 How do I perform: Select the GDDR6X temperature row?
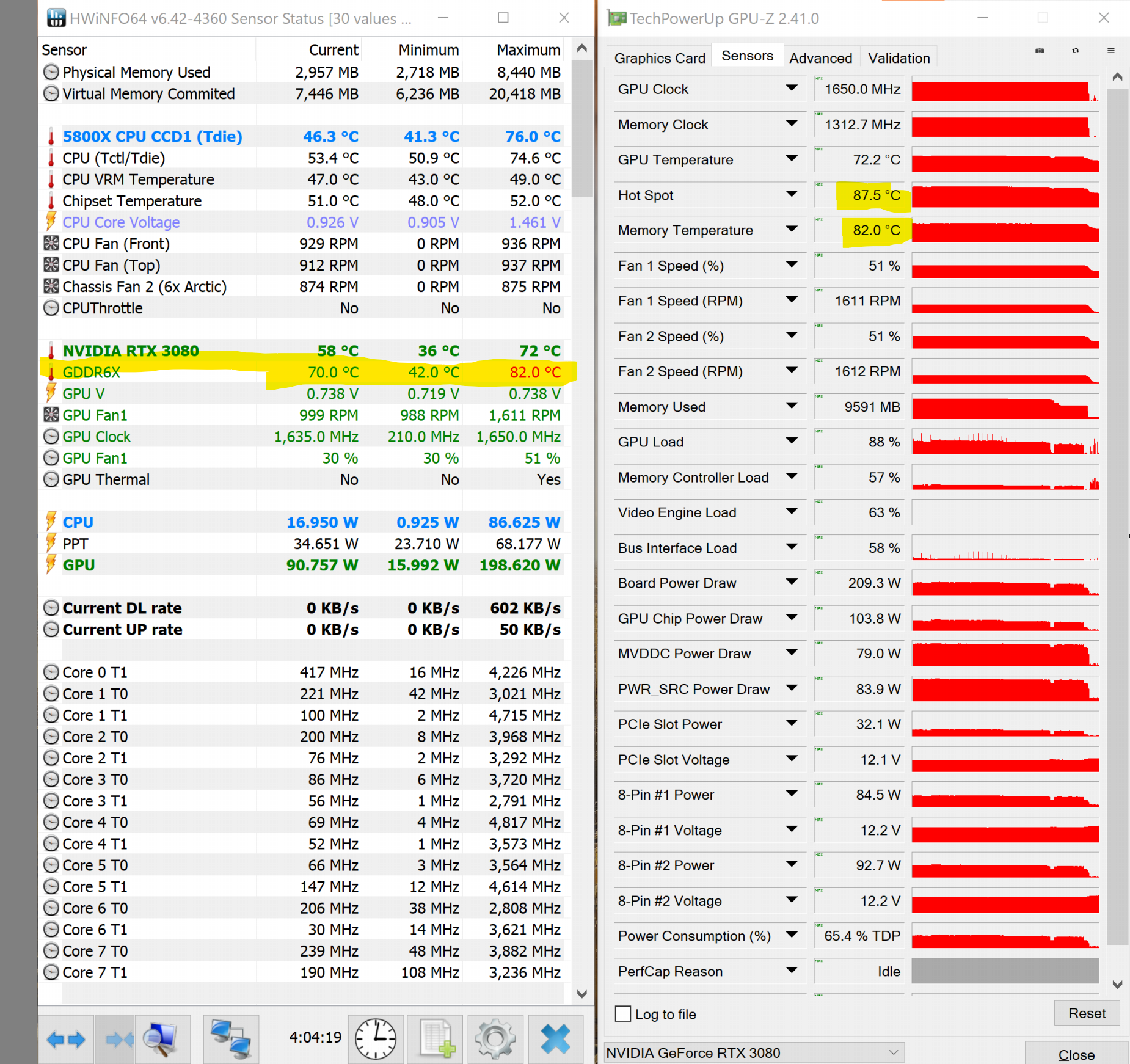302,372
